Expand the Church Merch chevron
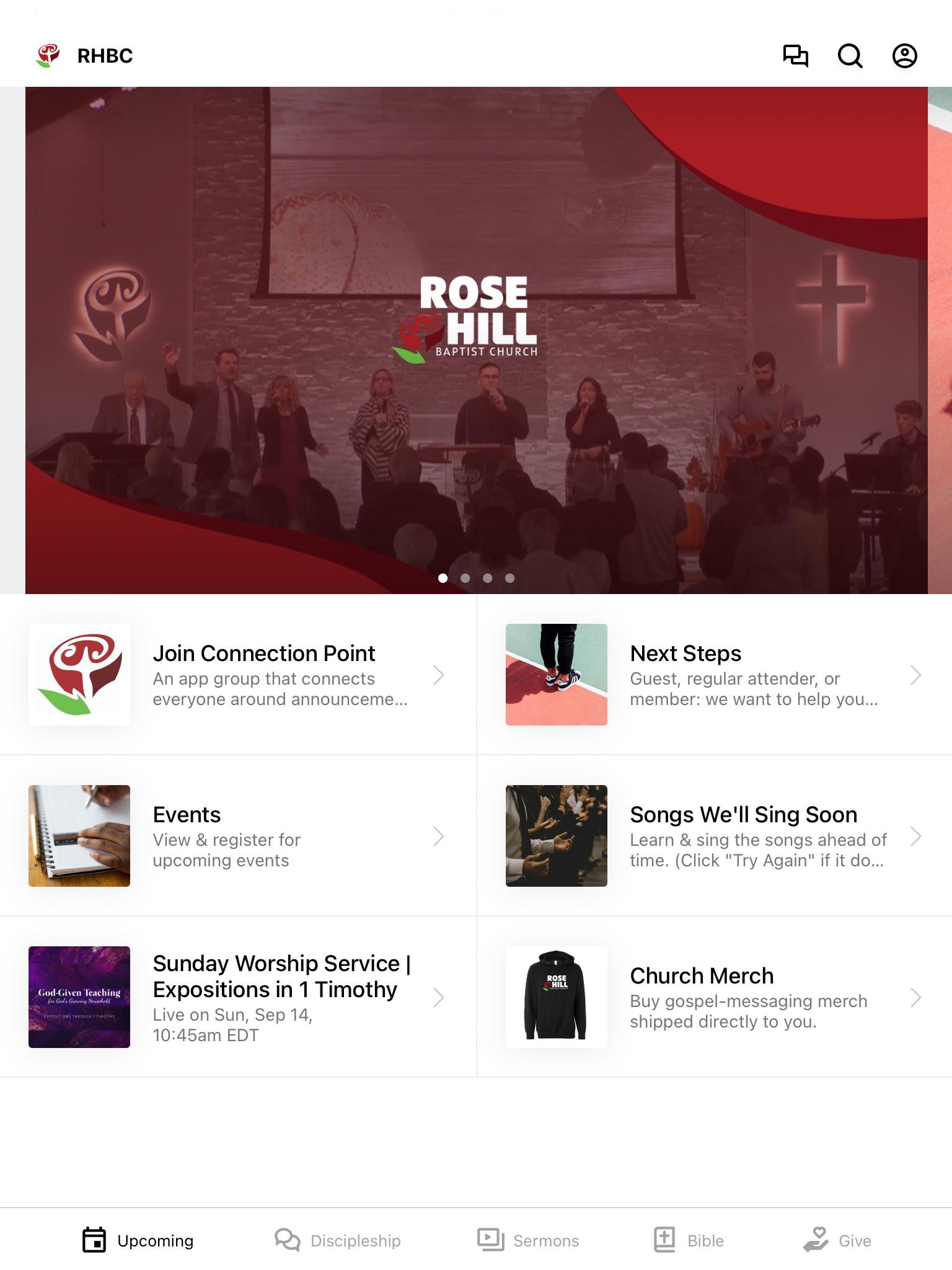 point(916,997)
